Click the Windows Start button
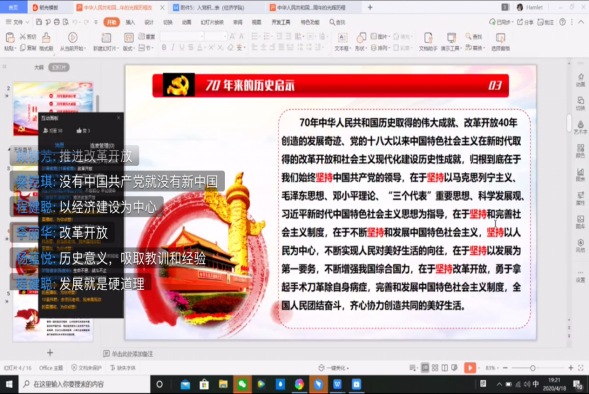This screenshot has width=589, height=394. coord(9,384)
